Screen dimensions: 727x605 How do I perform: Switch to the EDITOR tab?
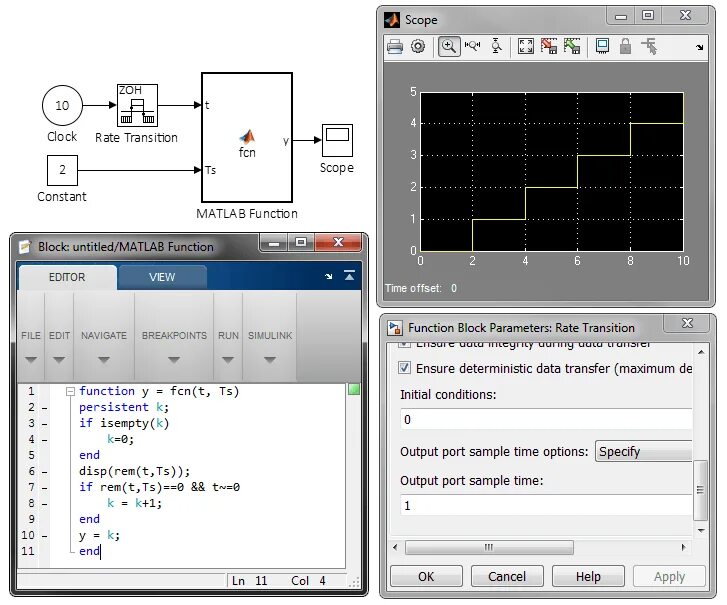pyautogui.click(x=67, y=277)
